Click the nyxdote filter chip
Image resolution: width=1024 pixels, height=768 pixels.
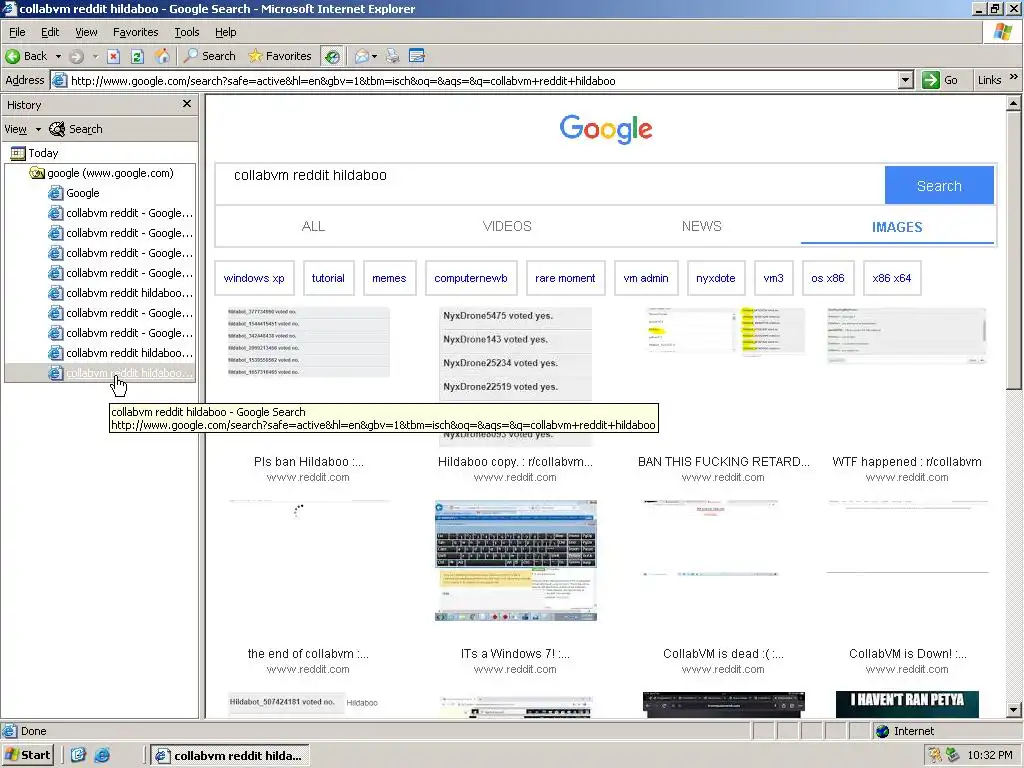point(716,278)
